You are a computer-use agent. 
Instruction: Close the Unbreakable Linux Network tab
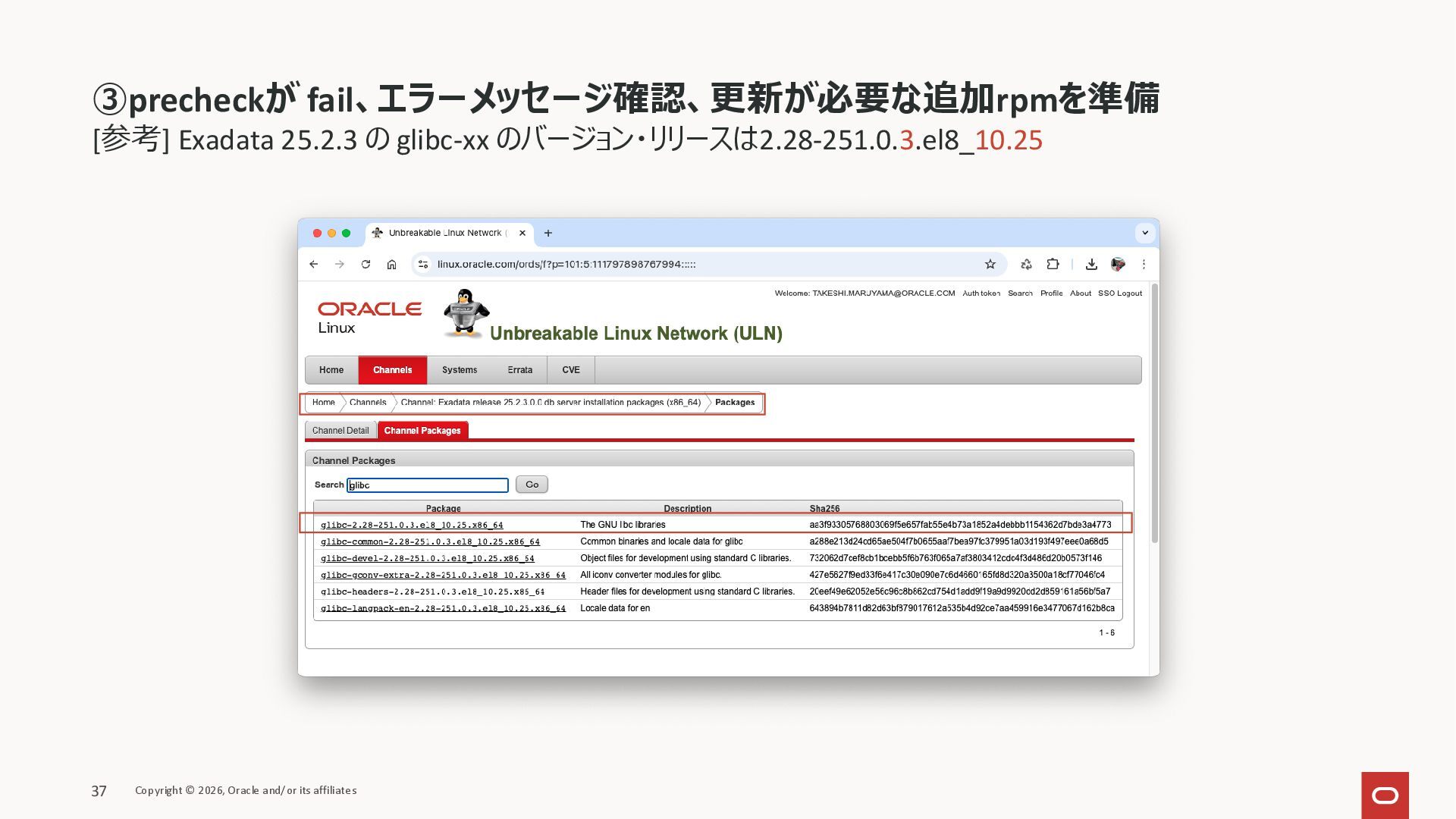tap(522, 233)
